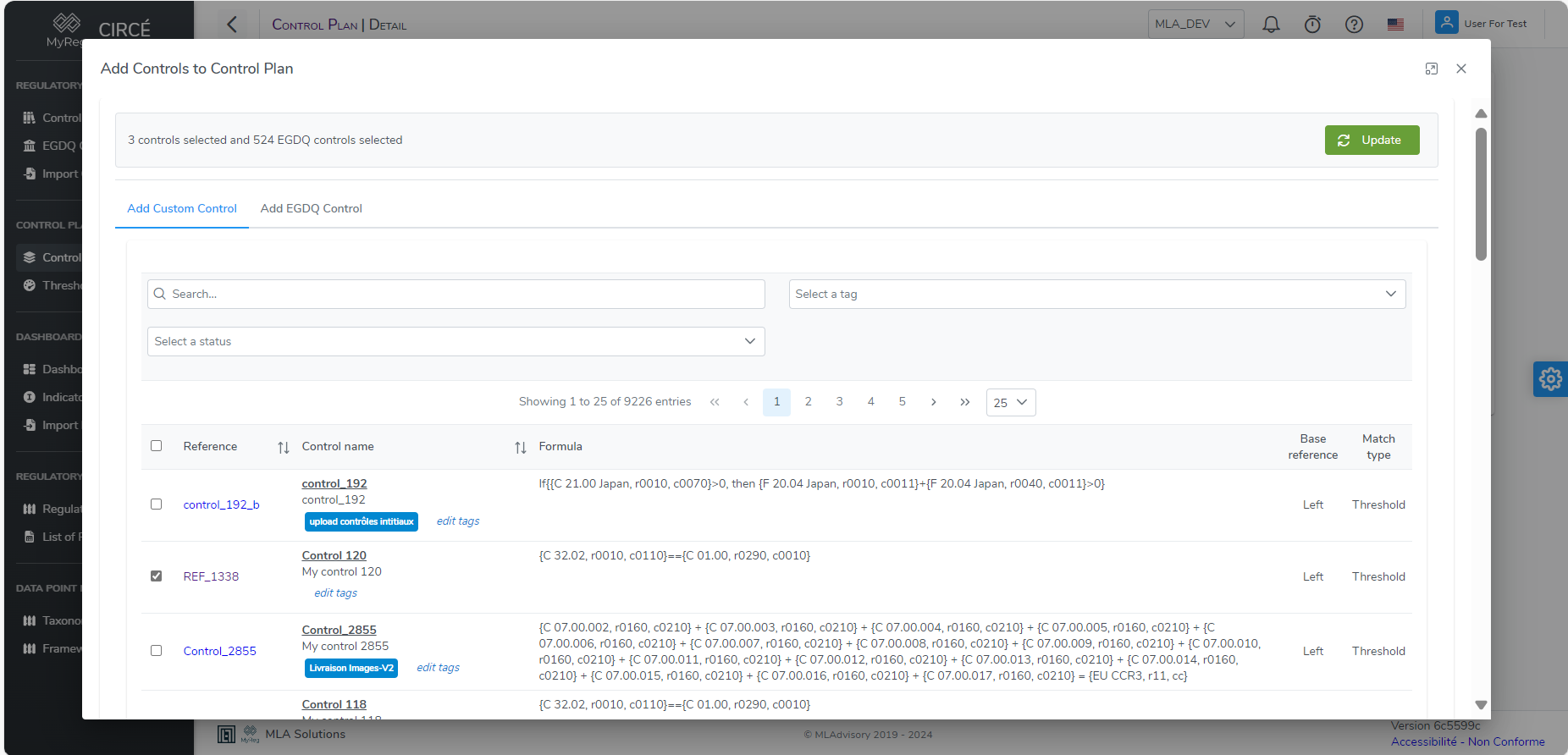Open the Control_2855 reference link
Viewport: 1568px width, 755px height.
tap(219, 651)
